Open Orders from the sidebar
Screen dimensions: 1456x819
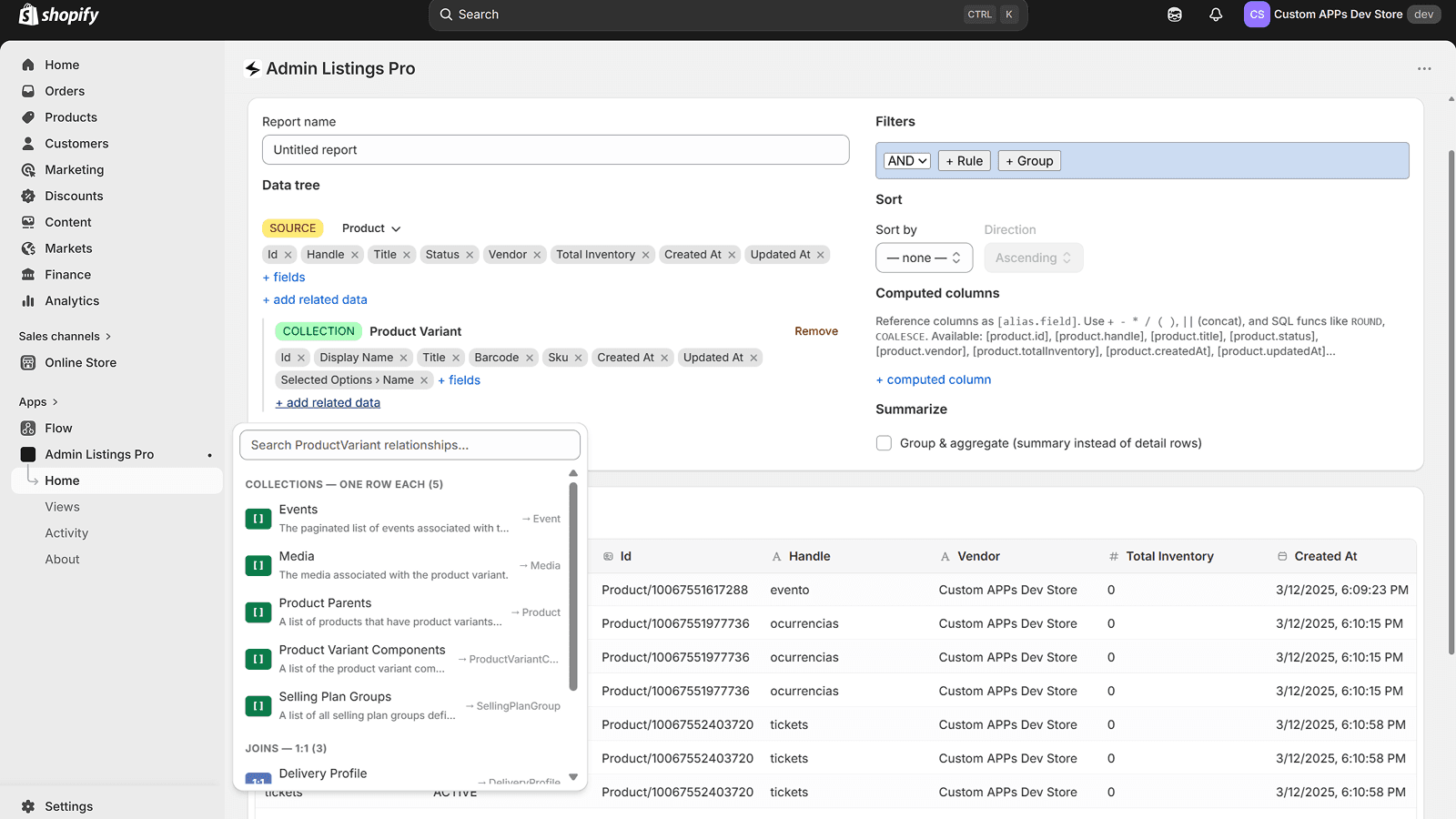click(x=65, y=91)
